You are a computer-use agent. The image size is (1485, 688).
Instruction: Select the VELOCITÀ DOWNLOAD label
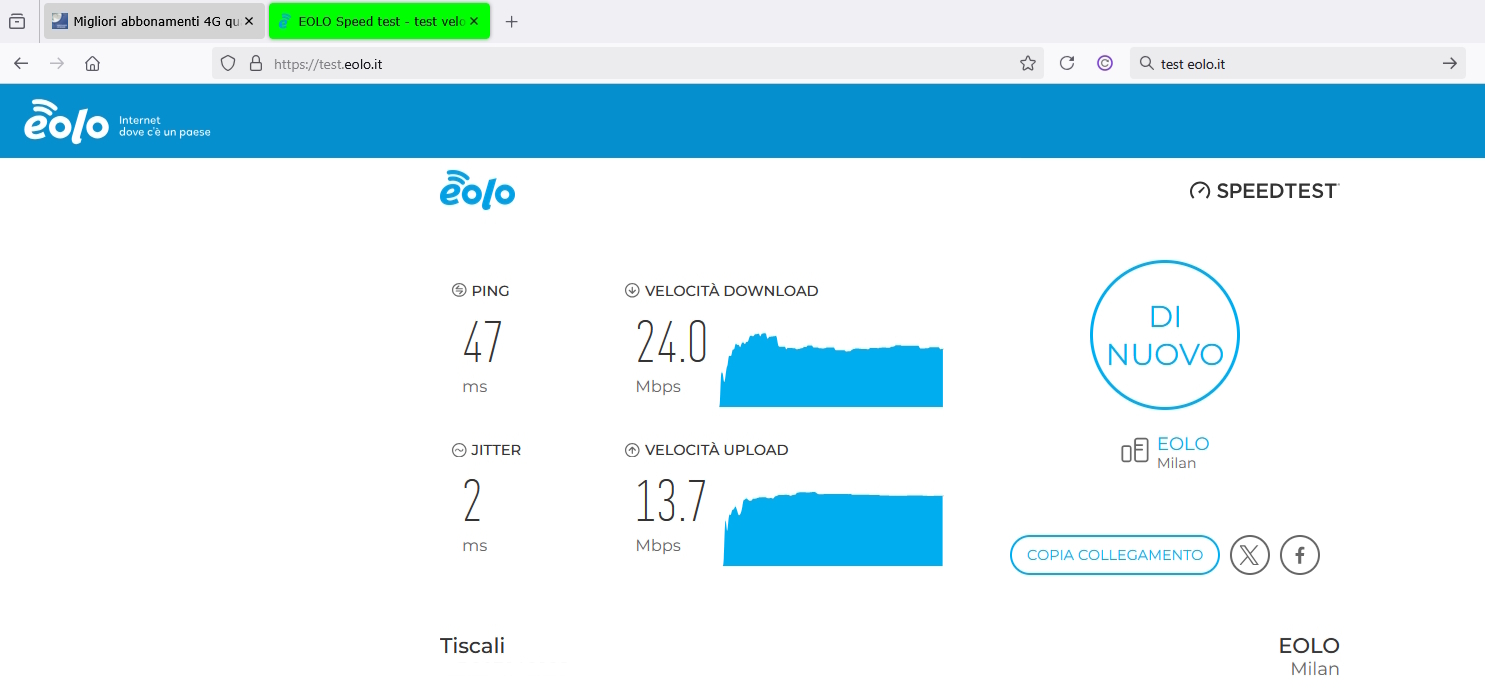[x=732, y=291]
